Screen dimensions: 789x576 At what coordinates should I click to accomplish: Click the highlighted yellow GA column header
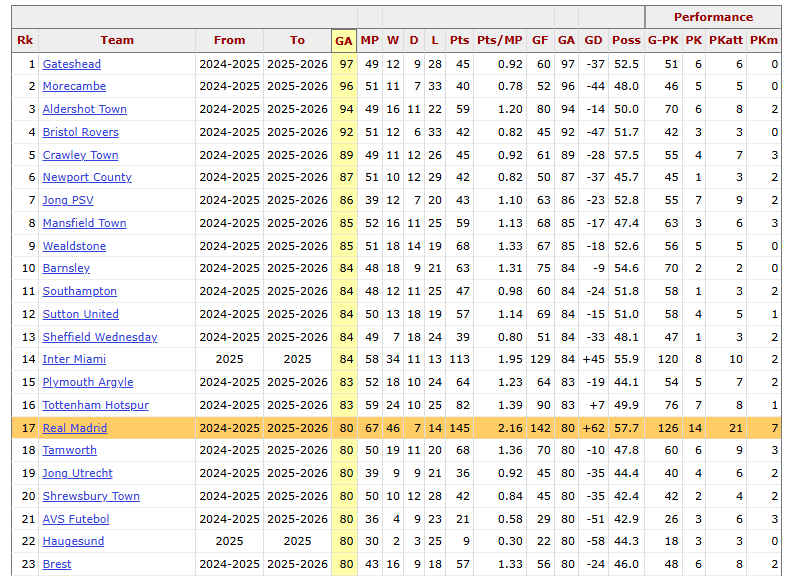344,41
